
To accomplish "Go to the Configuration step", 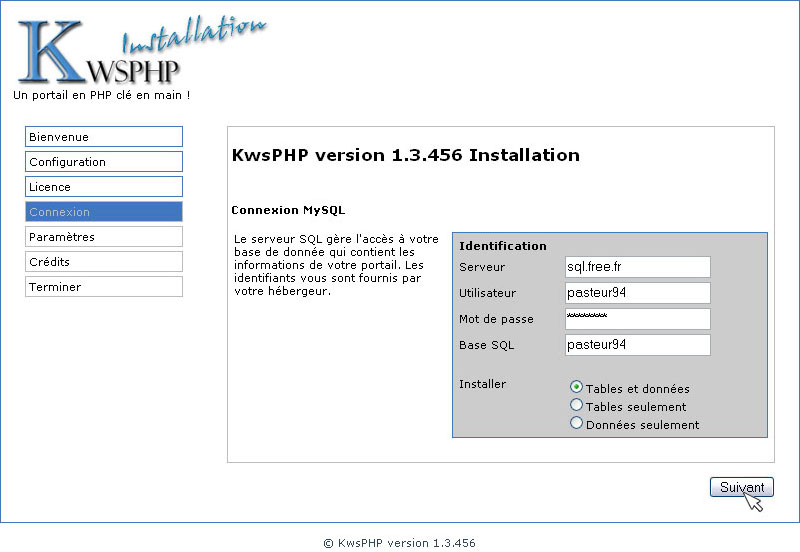I will point(104,162).
